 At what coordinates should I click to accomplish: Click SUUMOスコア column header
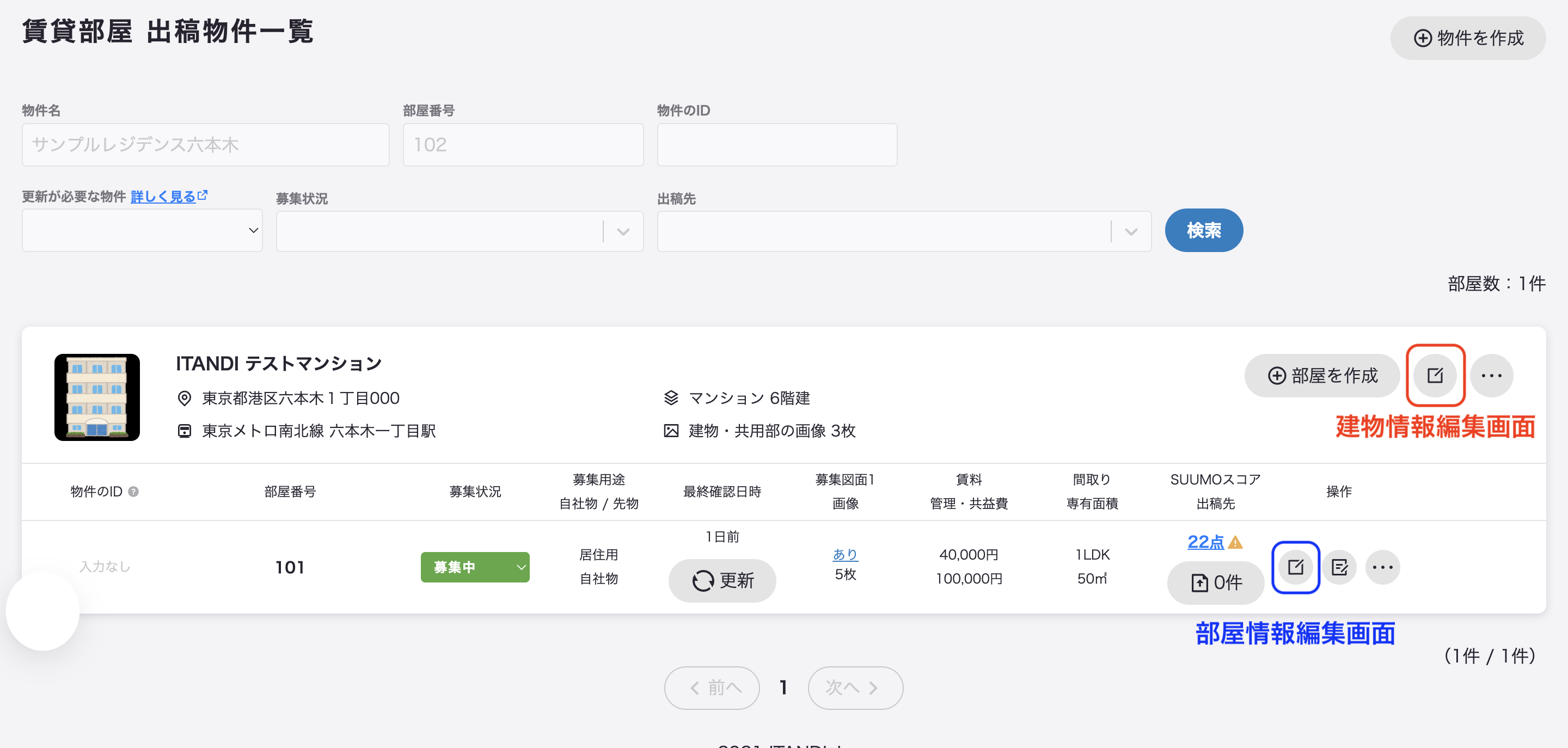point(1215,480)
